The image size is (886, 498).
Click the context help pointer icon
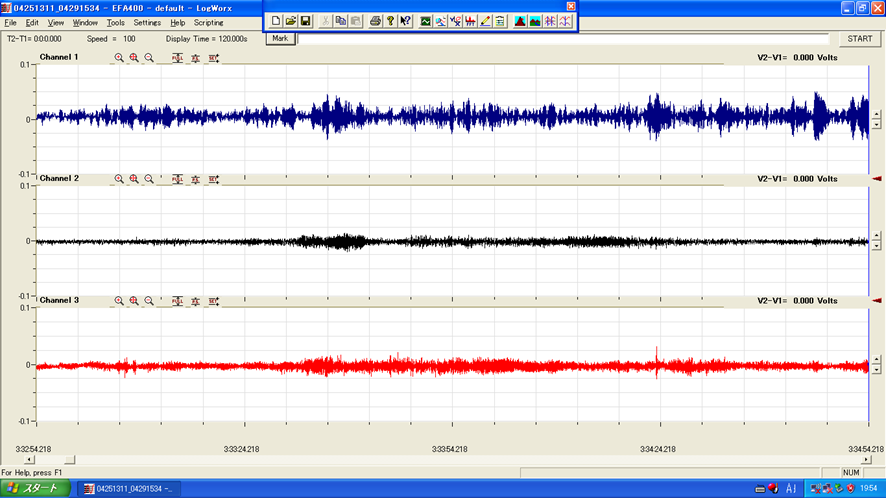(405, 21)
